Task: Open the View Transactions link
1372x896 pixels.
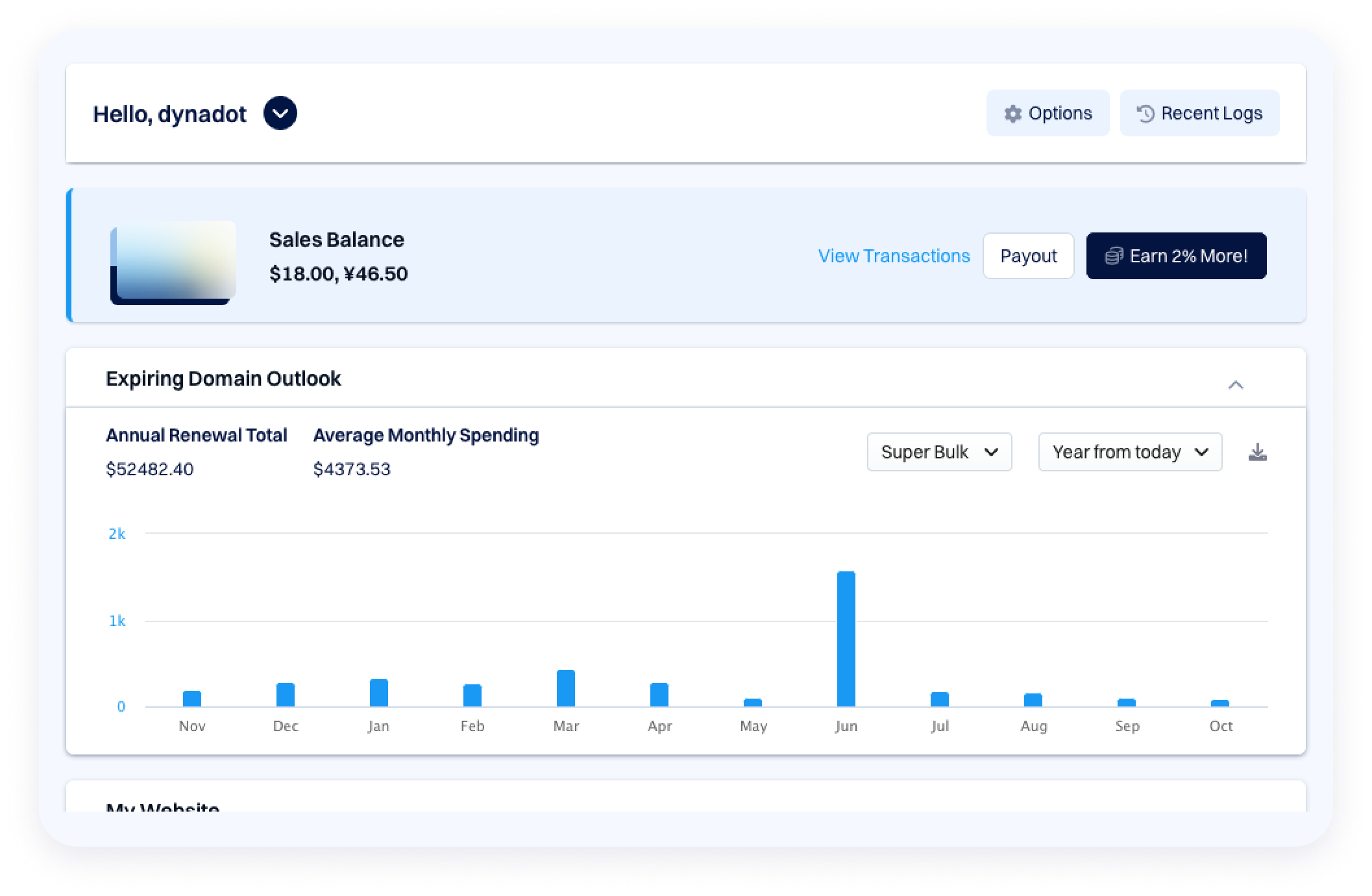Action: (894, 256)
